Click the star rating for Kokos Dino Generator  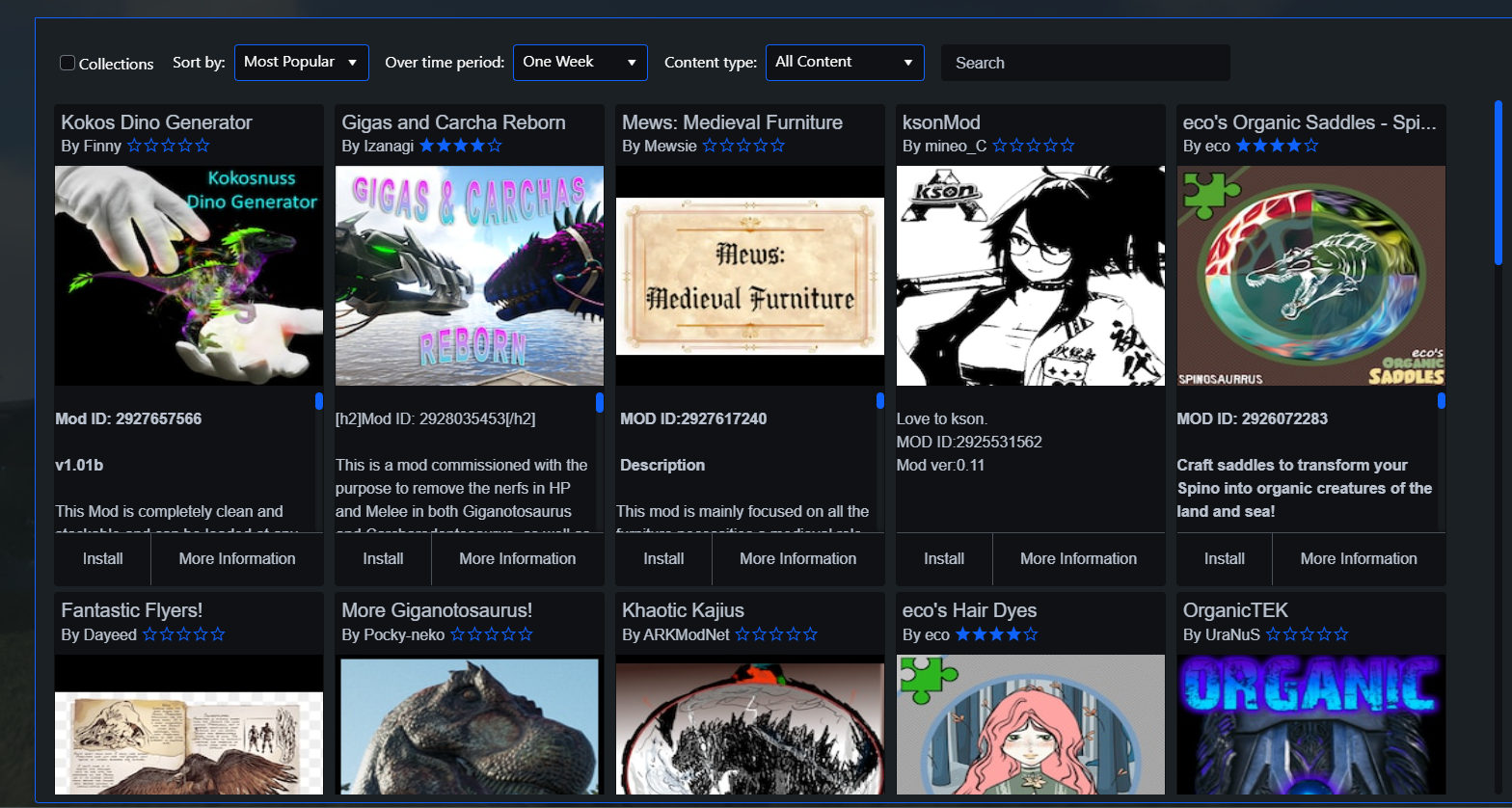point(168,147)
